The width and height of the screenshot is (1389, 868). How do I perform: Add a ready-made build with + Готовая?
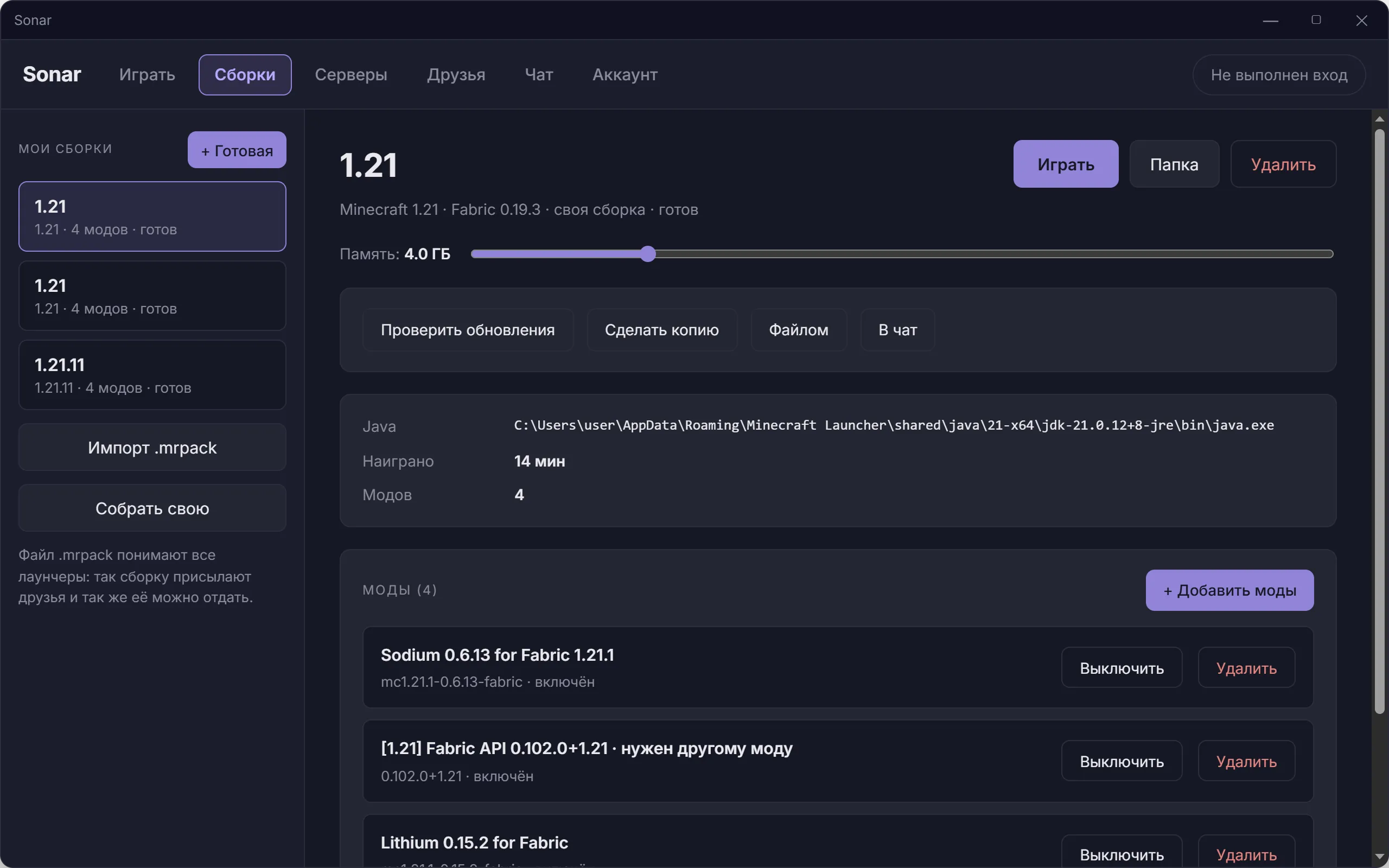click(x=237, y=150)
